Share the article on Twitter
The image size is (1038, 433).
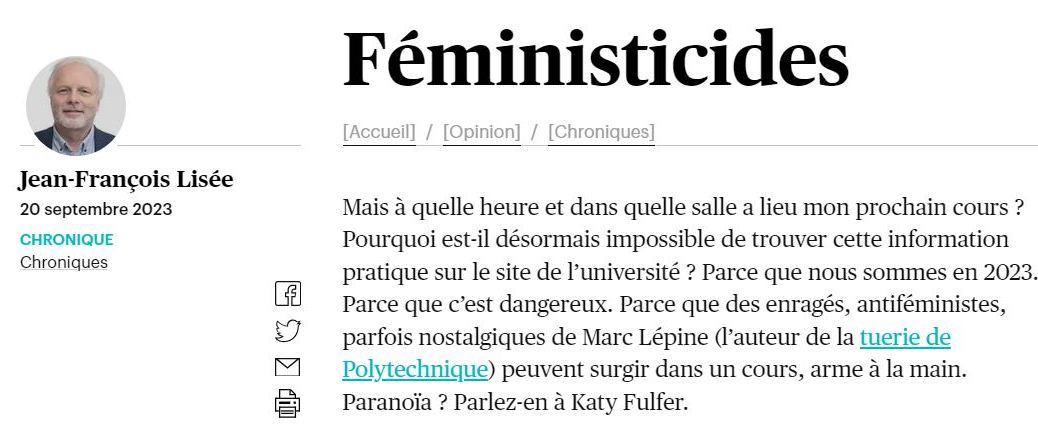287,331
